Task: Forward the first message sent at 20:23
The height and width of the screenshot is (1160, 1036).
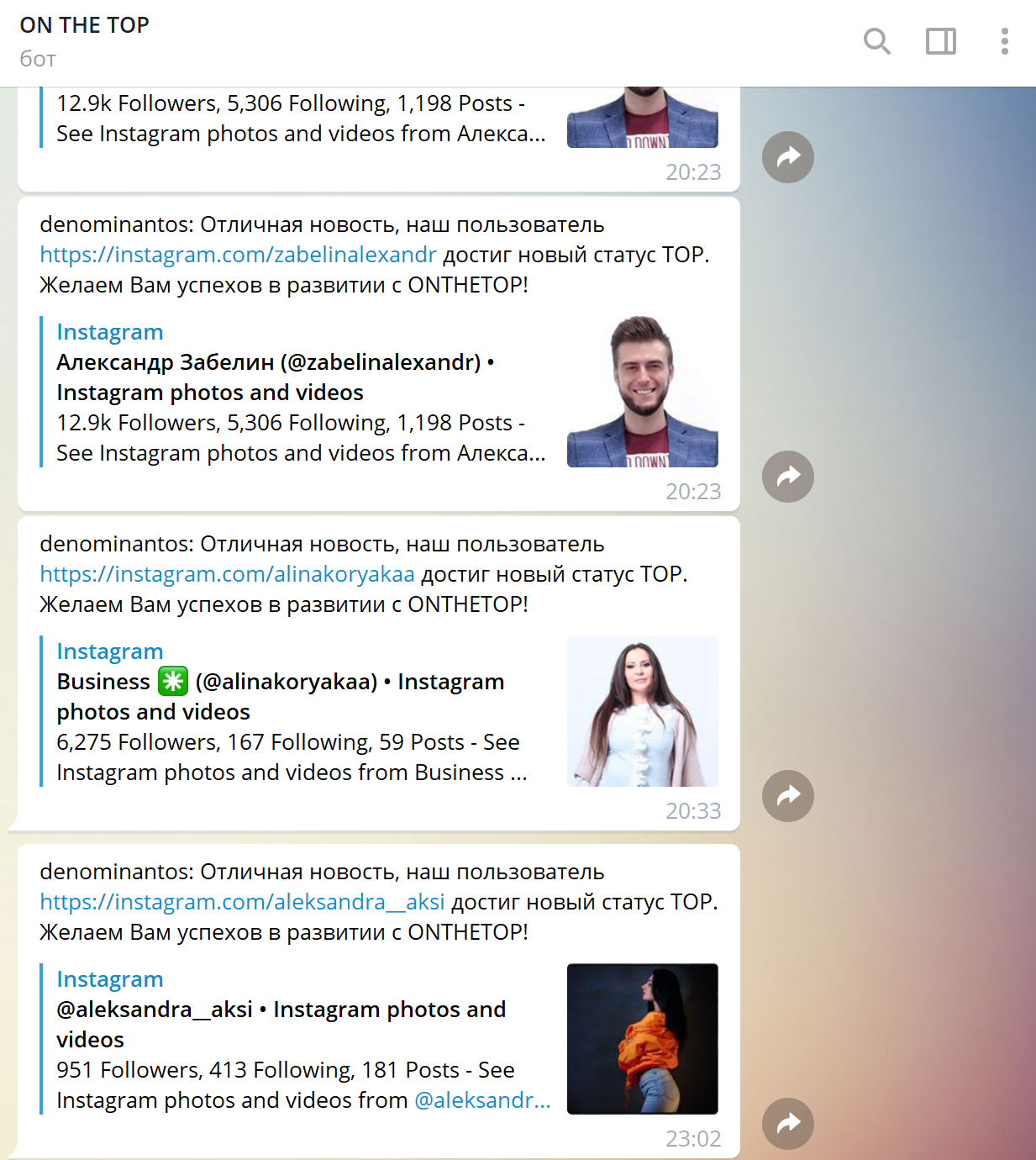Action: (788, 157)
